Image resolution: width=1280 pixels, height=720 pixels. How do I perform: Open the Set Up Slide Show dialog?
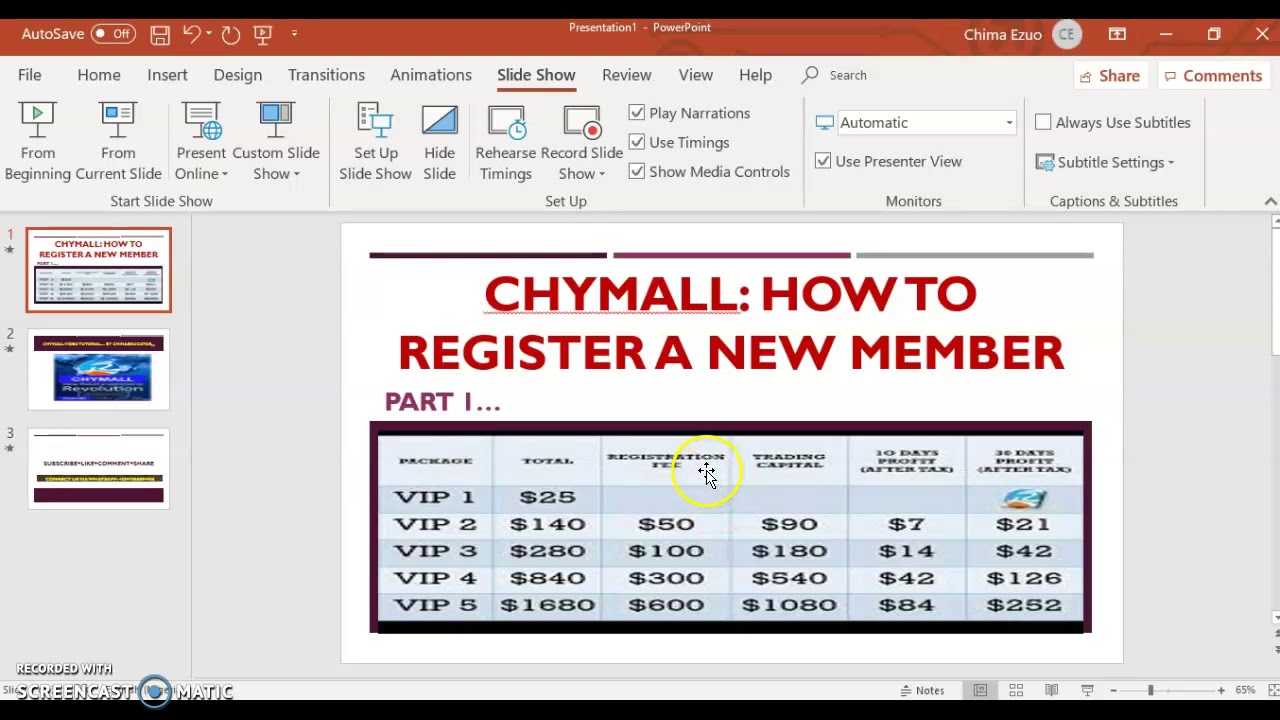376,143
